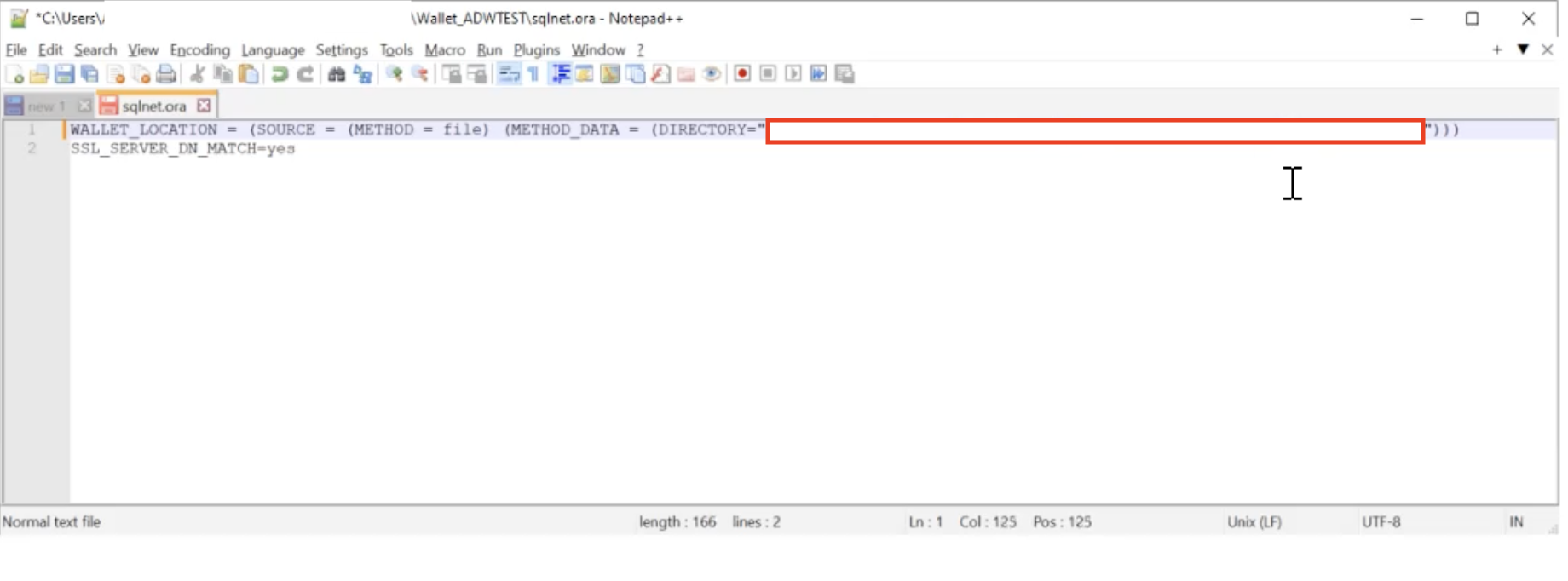
Task: Start macro recording red dot icon
Action: pos(742,74)
